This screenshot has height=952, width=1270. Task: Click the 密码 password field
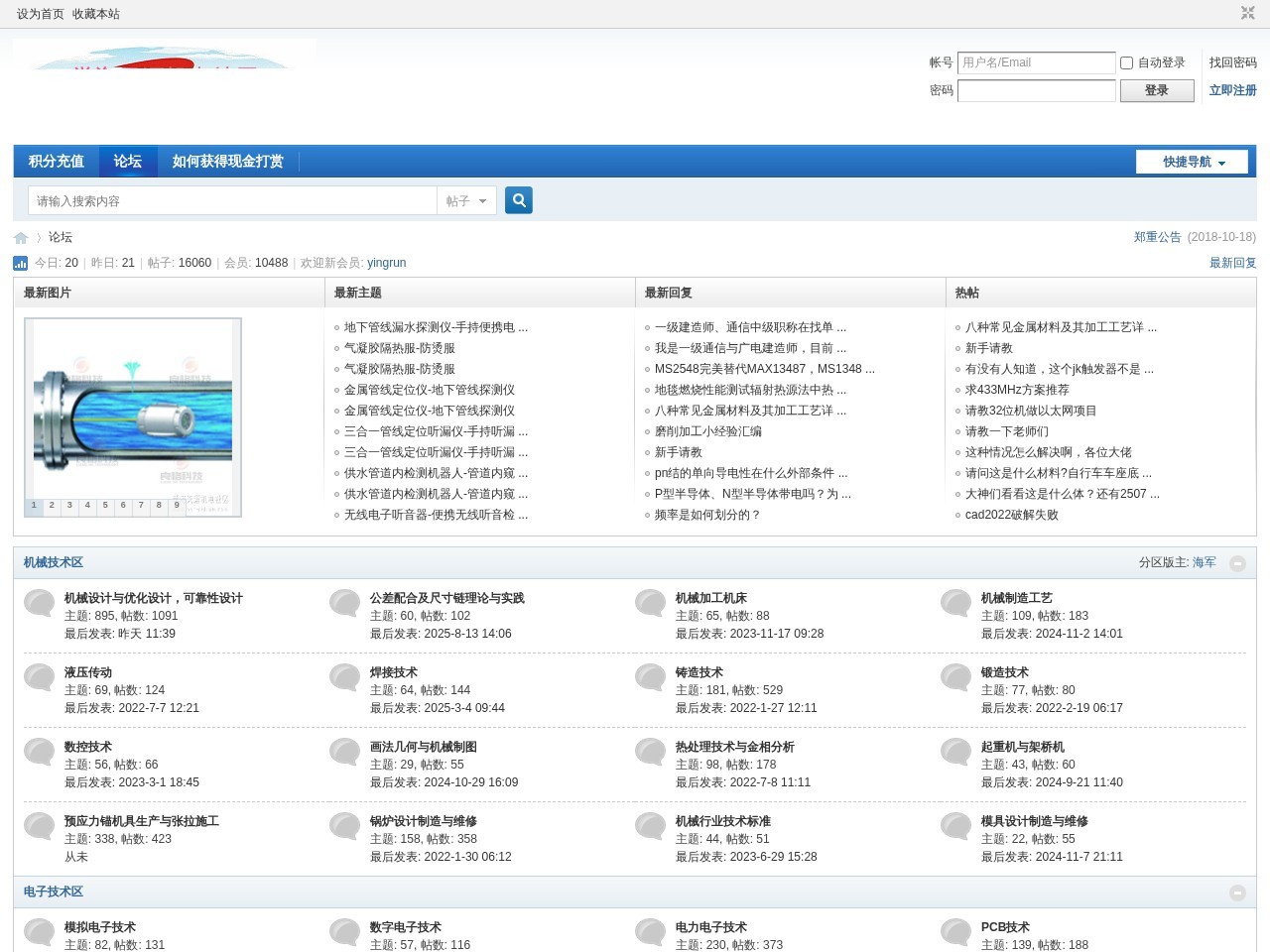coord(1037,90)
